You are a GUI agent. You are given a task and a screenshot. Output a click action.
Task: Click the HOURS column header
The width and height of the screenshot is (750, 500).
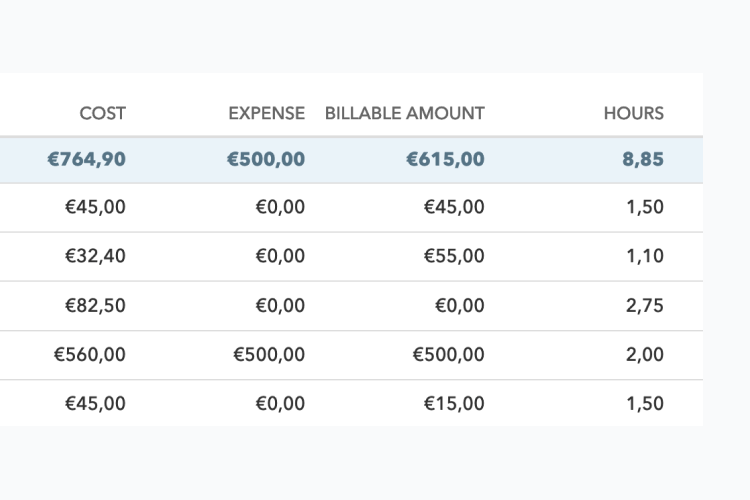633,113
